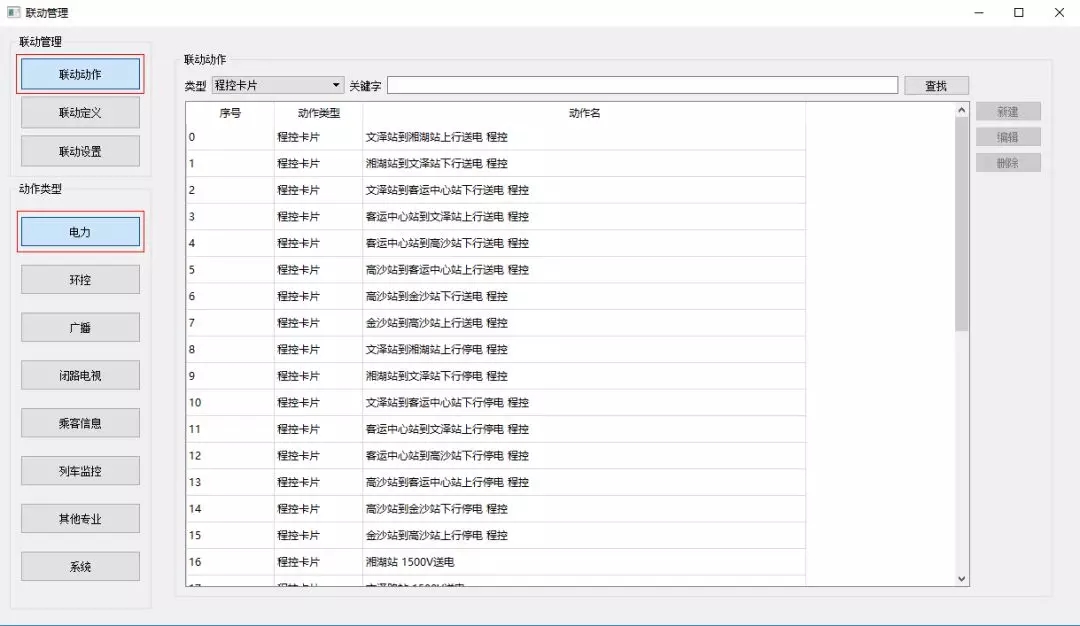Image resolution: width=1080 pixels, height=626 pixels.
Task: Select row 湘湖站到文泽站下行送电 程控
Action: pos(495,163)
